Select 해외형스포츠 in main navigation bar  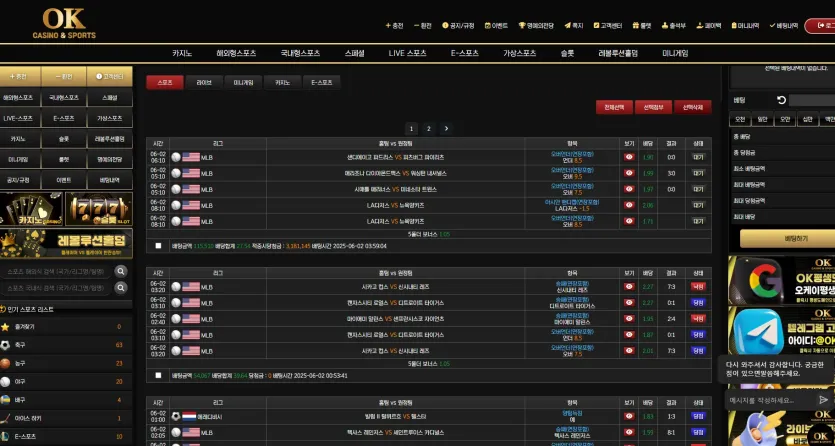pyautogui.click(x=236, y=53)
